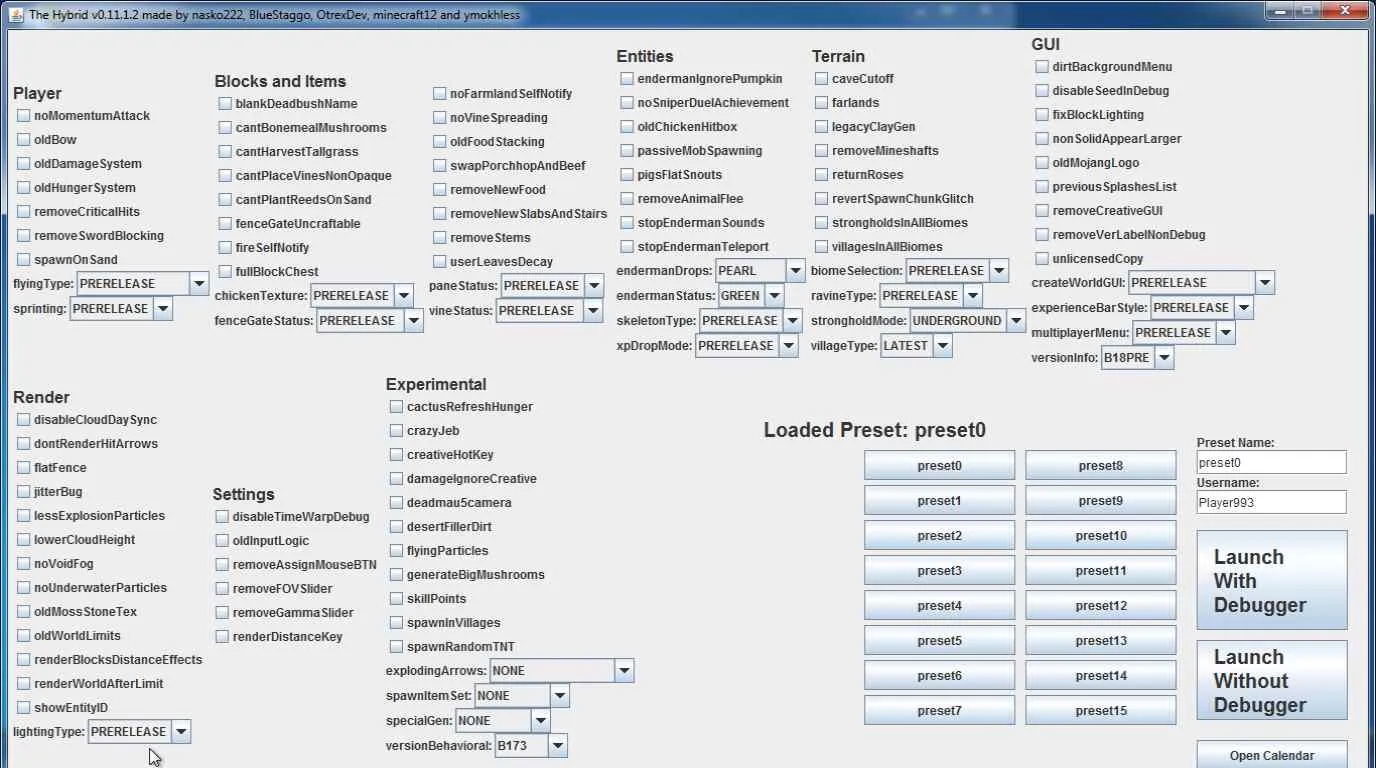Viewport: 1376px width, 768px height.
Task: Expand the xpDropMode dropdown
Action: [747, 346]
